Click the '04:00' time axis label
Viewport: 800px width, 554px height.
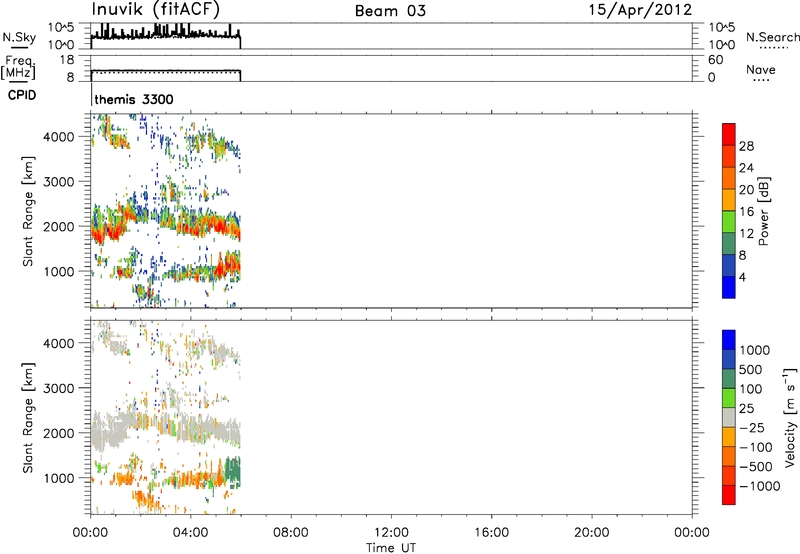click(191, 533)
